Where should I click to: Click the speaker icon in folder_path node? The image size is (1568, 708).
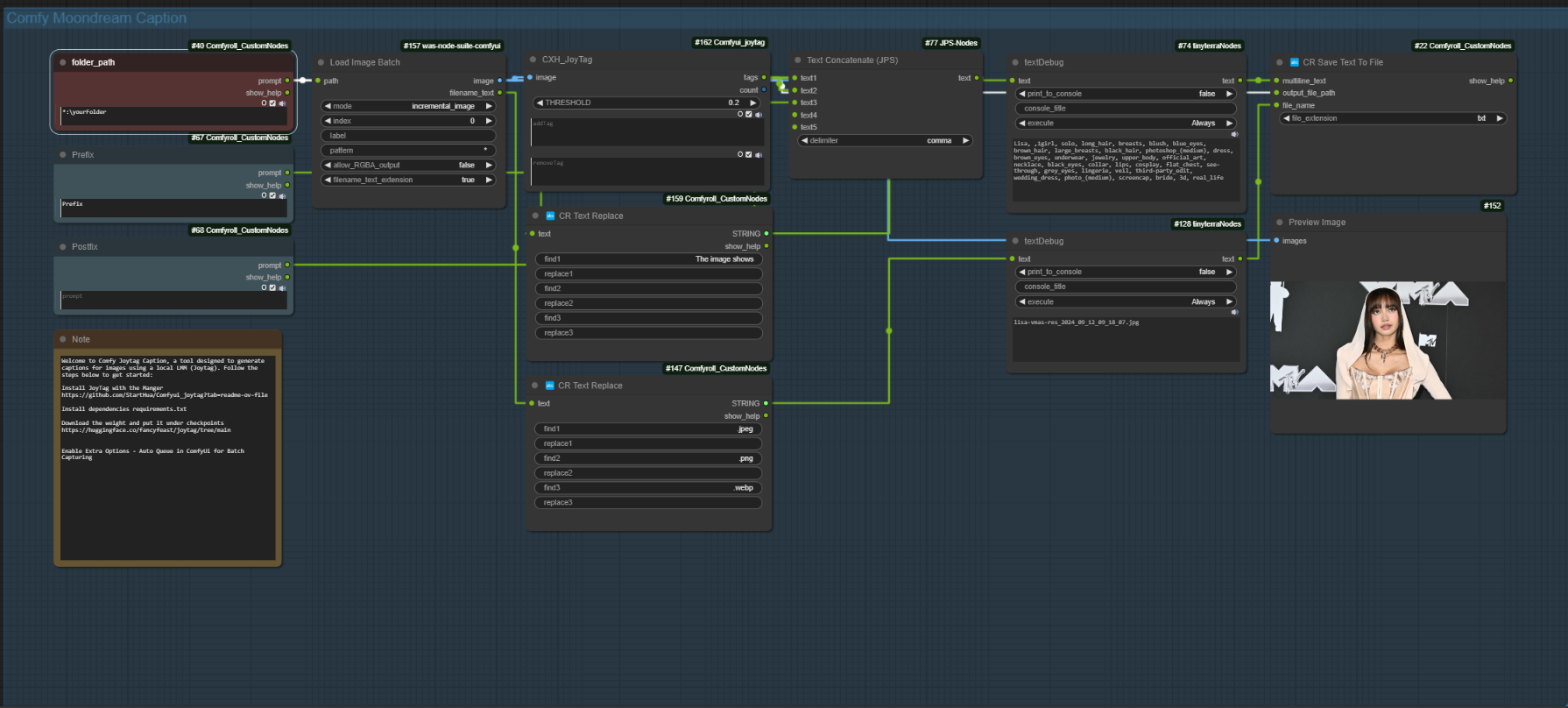click(x=282, y=103)
